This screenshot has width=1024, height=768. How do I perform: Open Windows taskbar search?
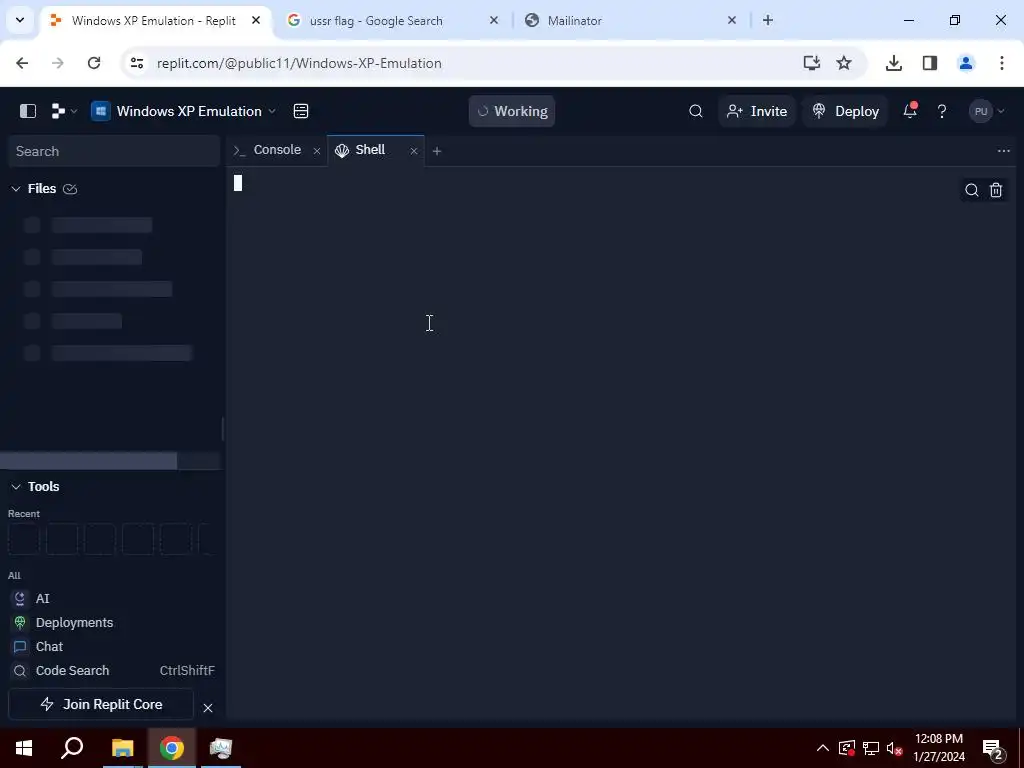[x=72, y=748]
